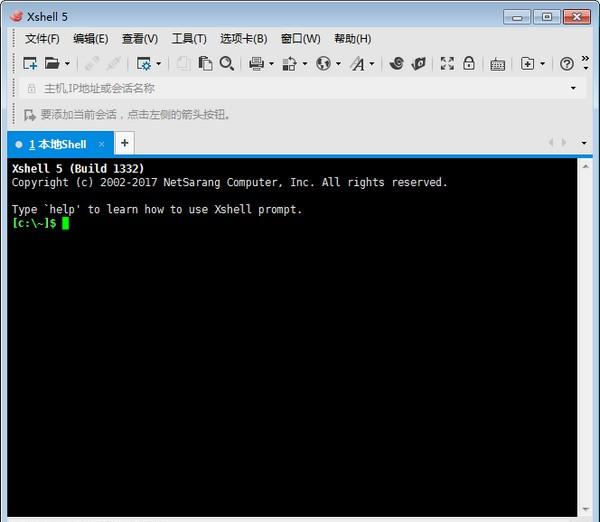Image resolution: width=600 pixels, height=522 pixels.
Task: Open the tab list dropdown arrow
Action: click(x=584, y=143)
